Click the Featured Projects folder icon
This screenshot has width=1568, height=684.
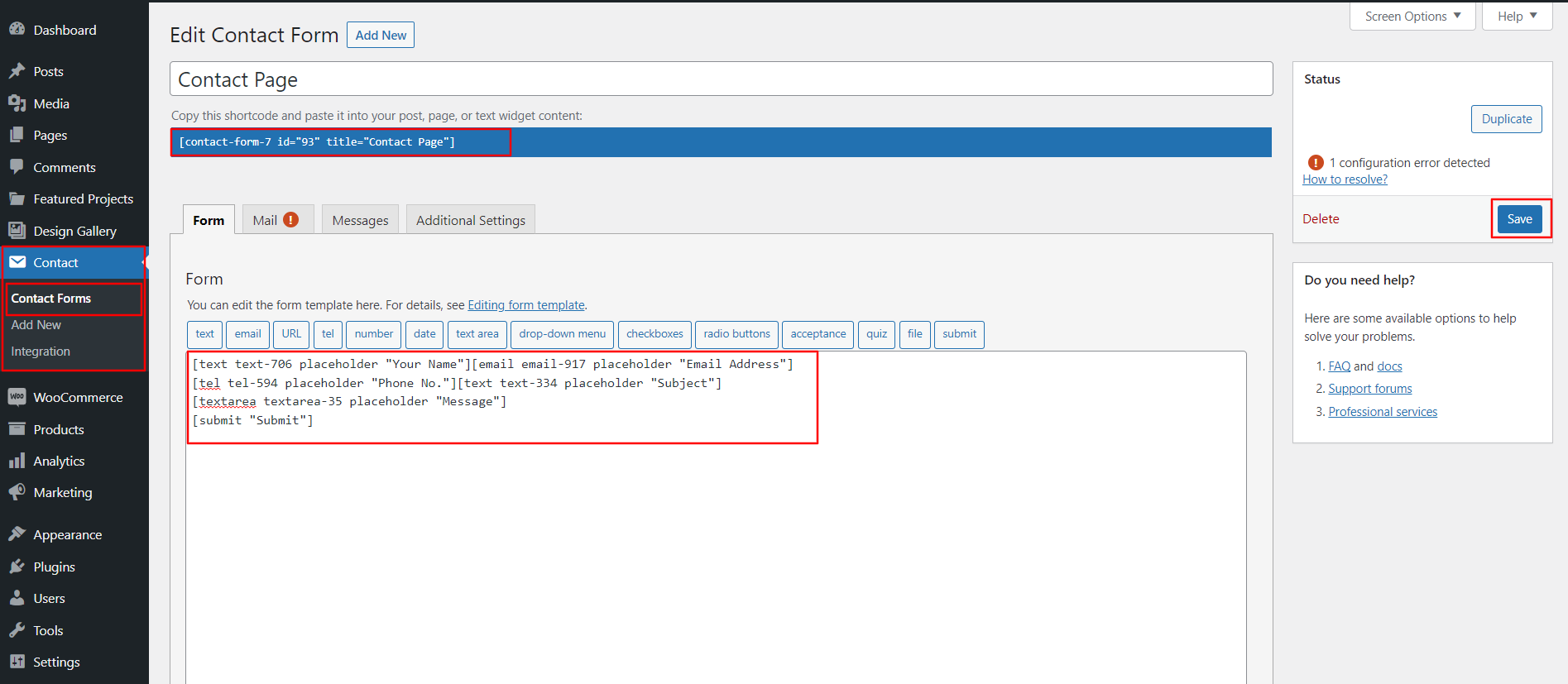[x=17, y=199]
